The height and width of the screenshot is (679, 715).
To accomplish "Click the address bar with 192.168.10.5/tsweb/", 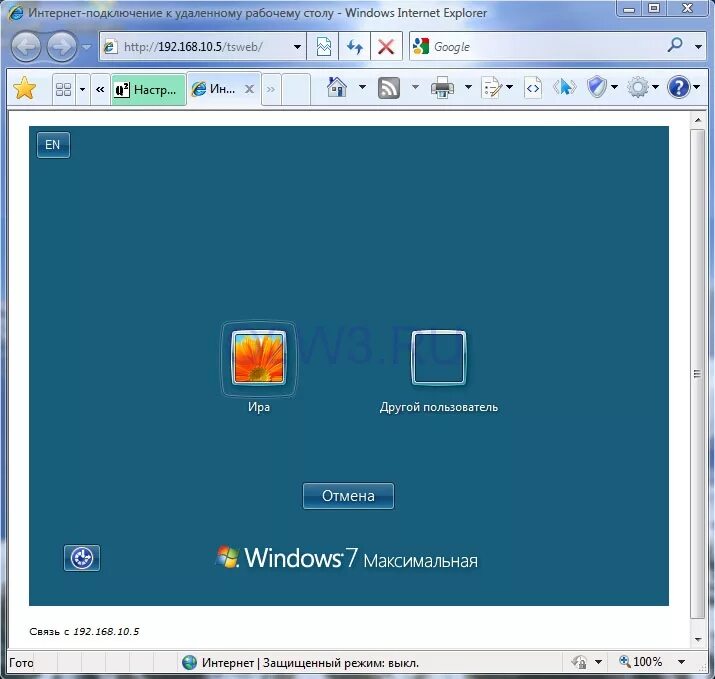I will 196,47.
